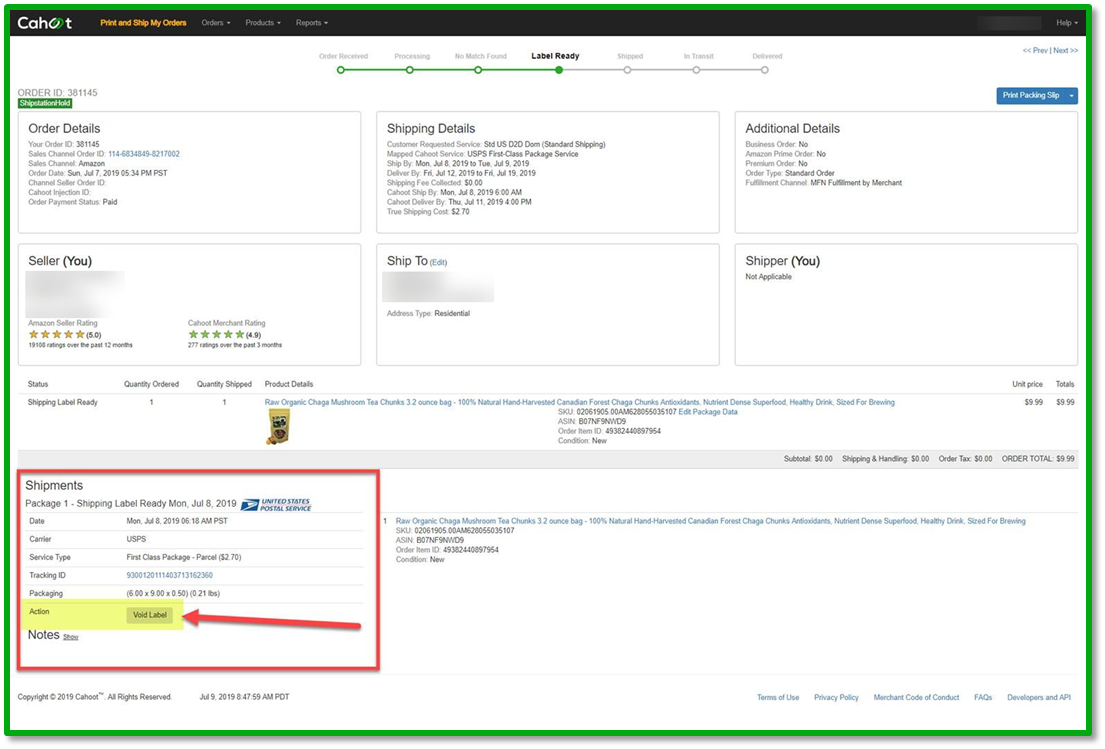Click the shipment date Mon, Jul 8, 2019 06:18 AM

(177, 521)
